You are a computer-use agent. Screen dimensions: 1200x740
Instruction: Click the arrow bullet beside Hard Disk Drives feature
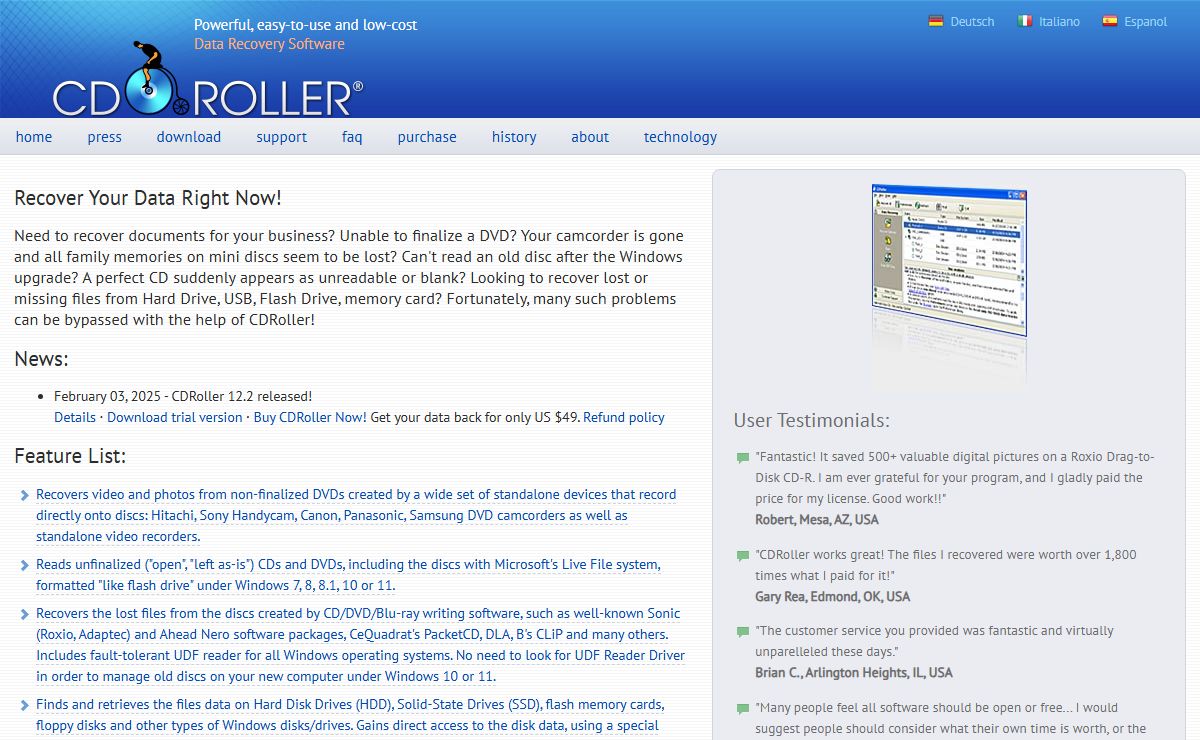pyautogui.click(x=24, y=706)
